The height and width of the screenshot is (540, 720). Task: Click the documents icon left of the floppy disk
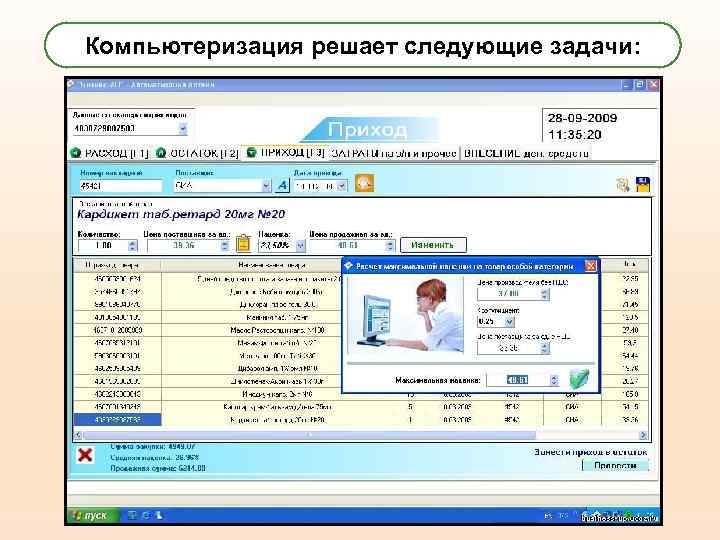click(623, 185)
